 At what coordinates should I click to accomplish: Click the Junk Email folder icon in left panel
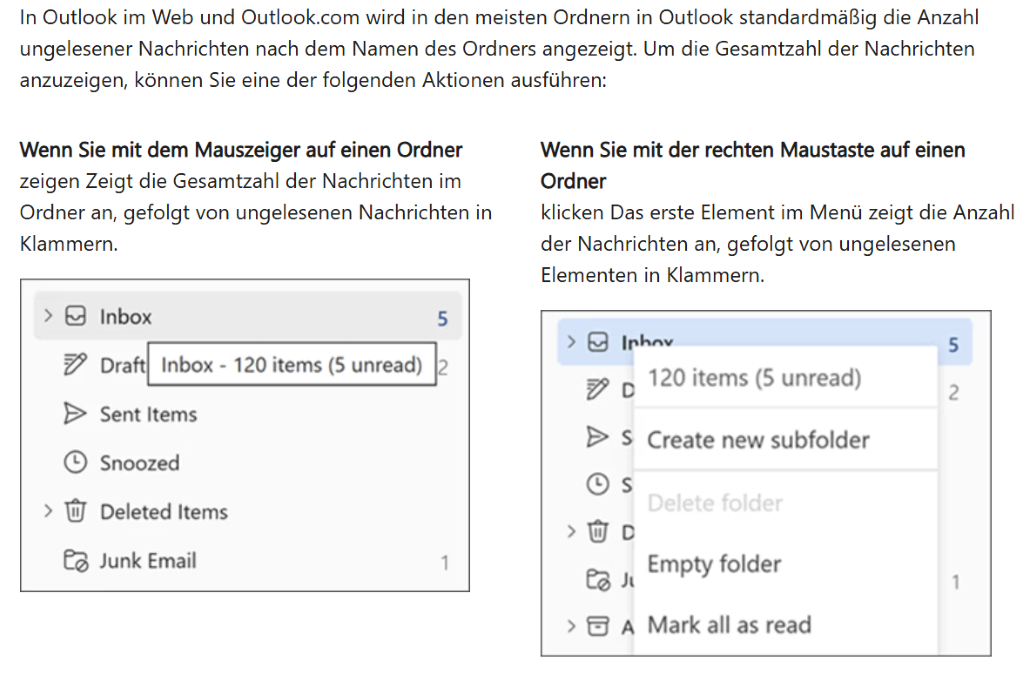click(75, 560)
